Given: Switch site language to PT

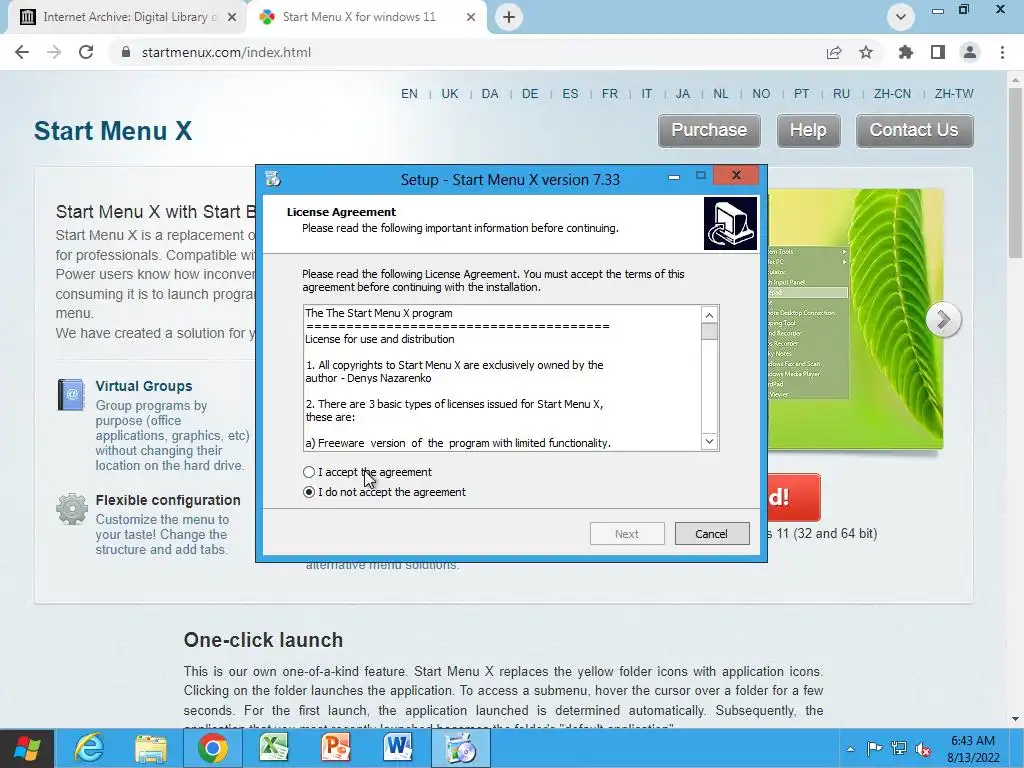Looking at the screenshot, I should click(x=801, y=94).
